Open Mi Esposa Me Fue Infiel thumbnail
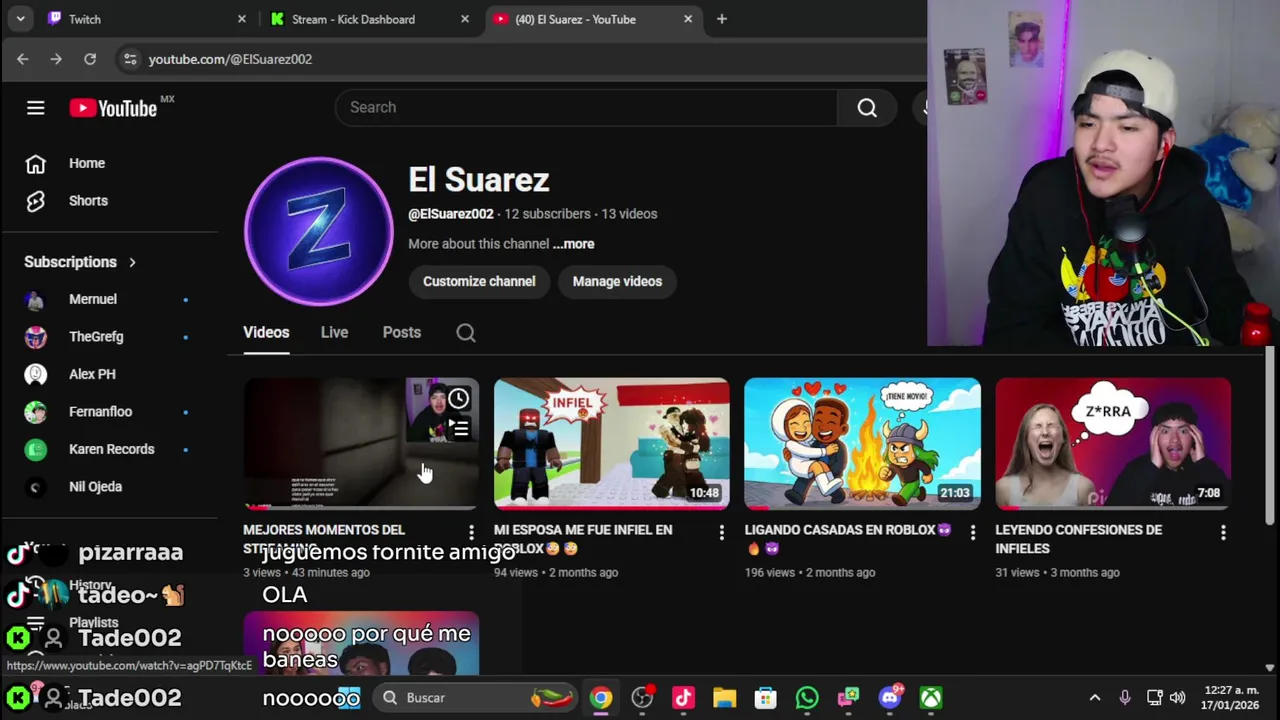This screenshot has height=720, width=1280. coord(612,444)
